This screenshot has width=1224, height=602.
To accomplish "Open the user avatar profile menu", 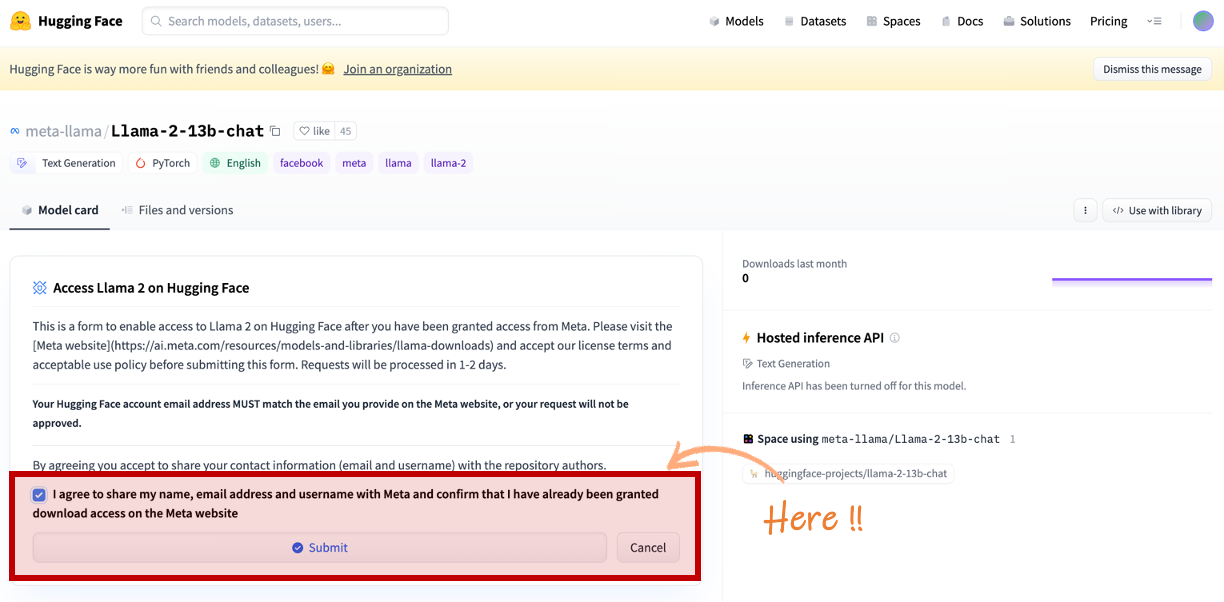I will 1203,21.
